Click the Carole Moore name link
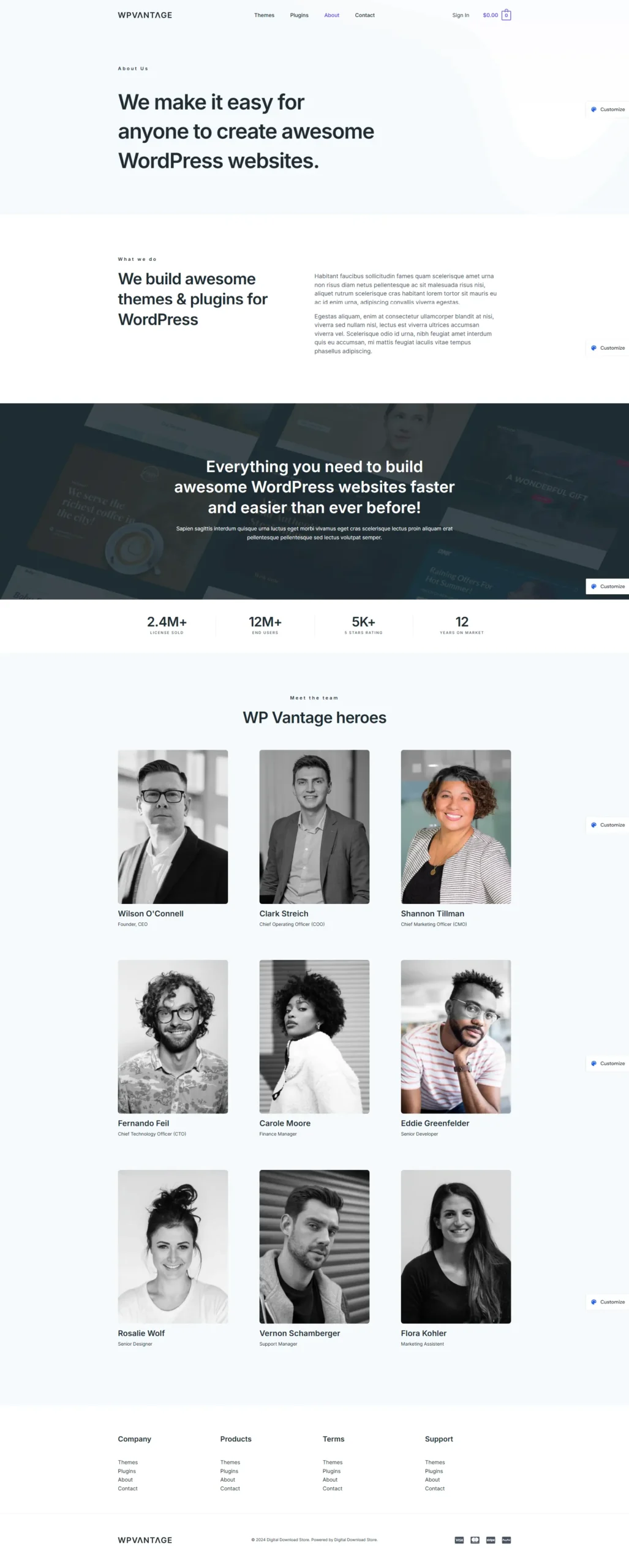This screenshot has height=1568, width=629. click(285, 1123)
